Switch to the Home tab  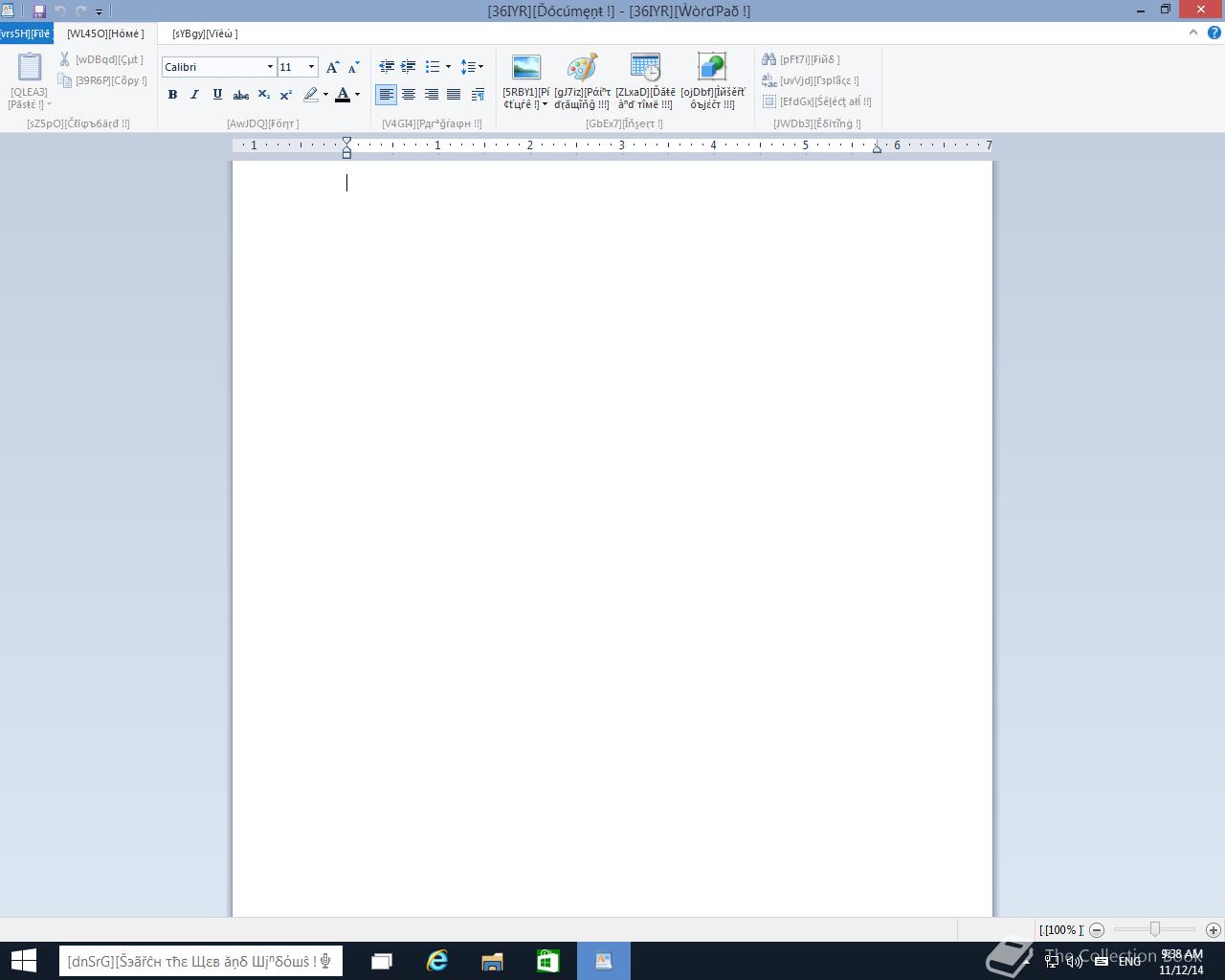click(x=105, y=33)
